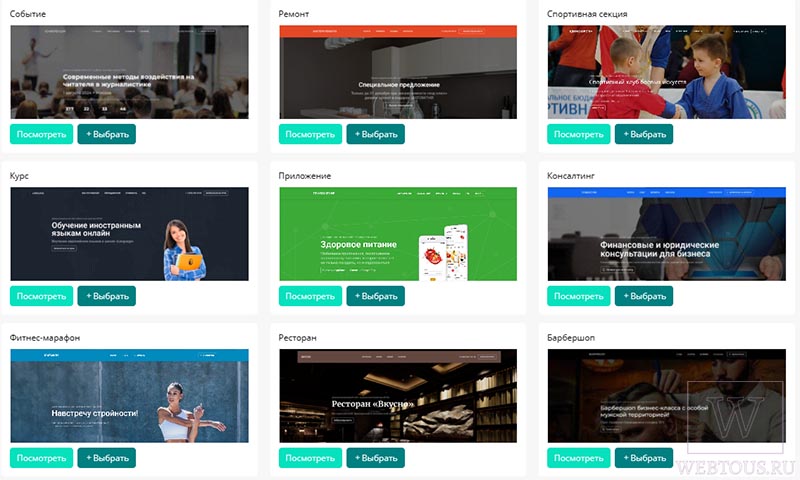Open the Ремонт kitchen template thumbnail
This screenshot has height=480, width=800.
[x=398, y=72]
